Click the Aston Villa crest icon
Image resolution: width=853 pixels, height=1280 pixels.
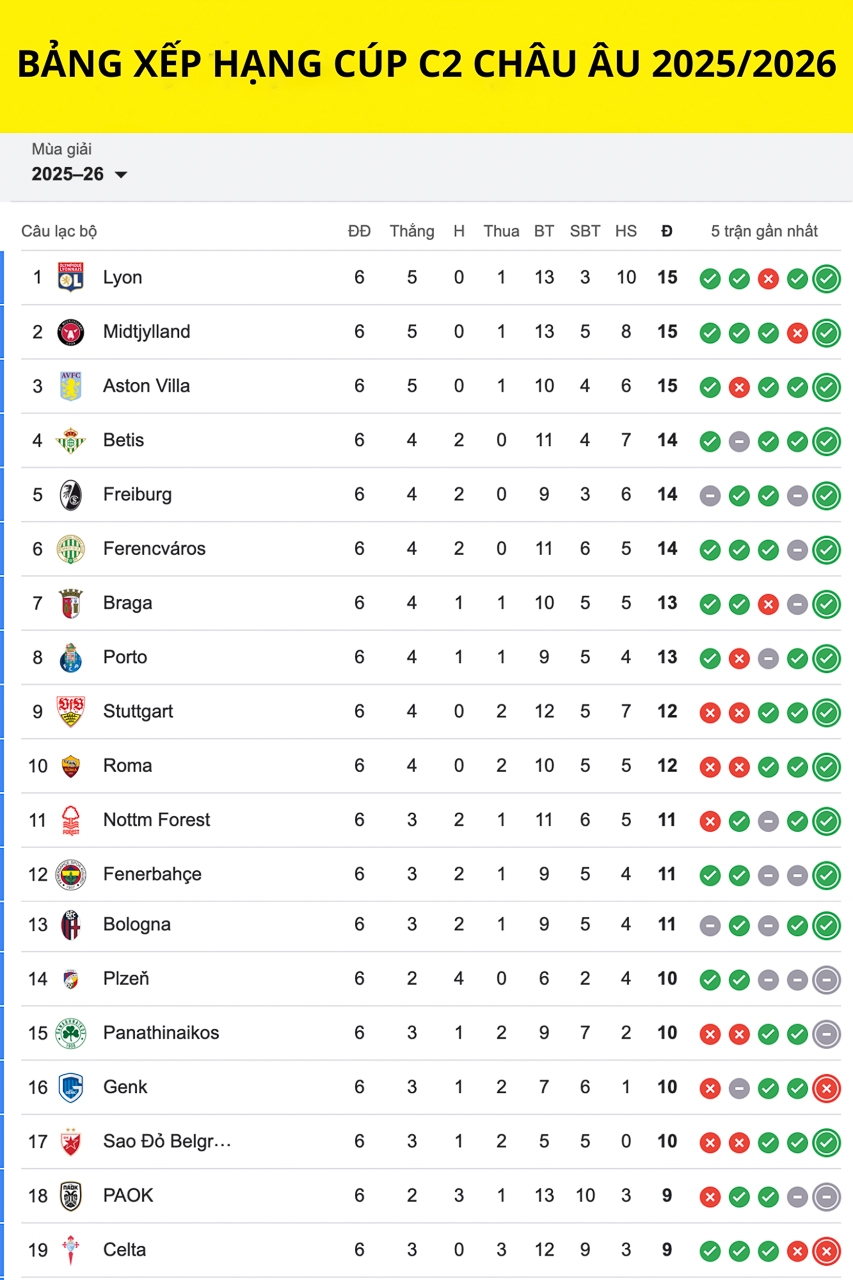click(x=70, y=386)
